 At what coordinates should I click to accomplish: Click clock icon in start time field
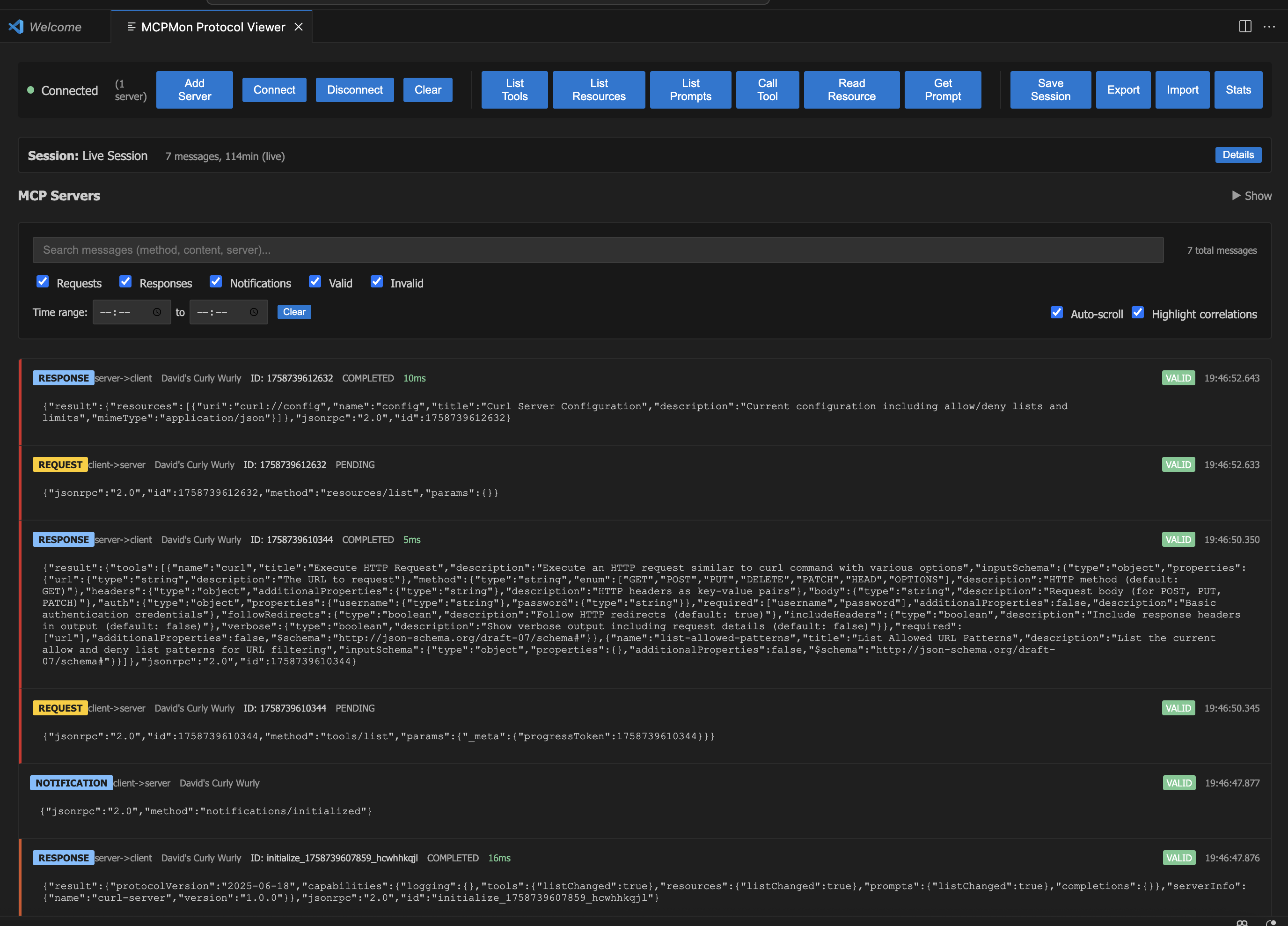(157, 312)
